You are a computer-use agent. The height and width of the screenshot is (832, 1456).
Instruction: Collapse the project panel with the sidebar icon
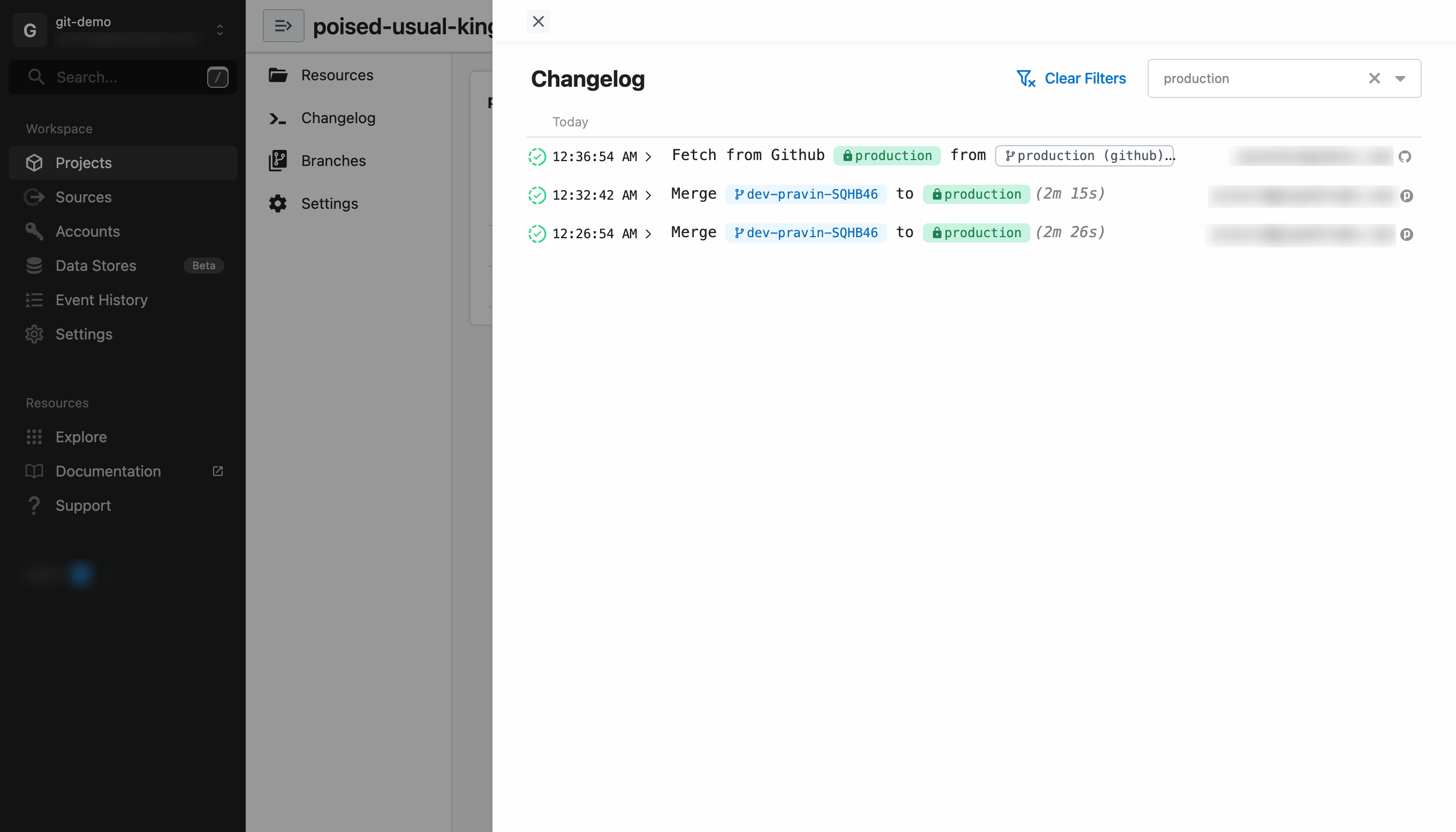tap(283, 25)
